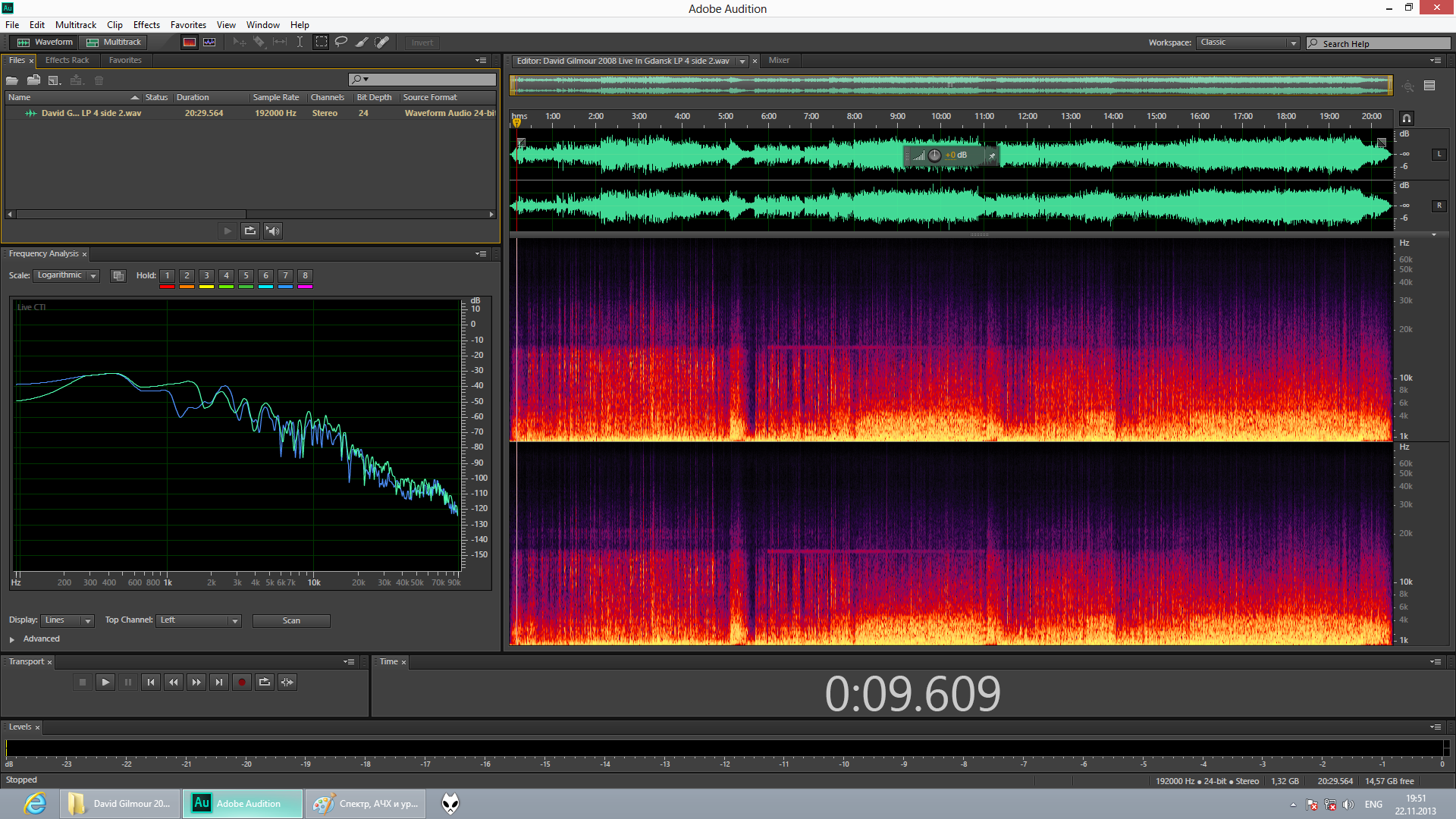Open the Transport panel options menu
The image size is (1456, 819).
[x=349, y=662]
